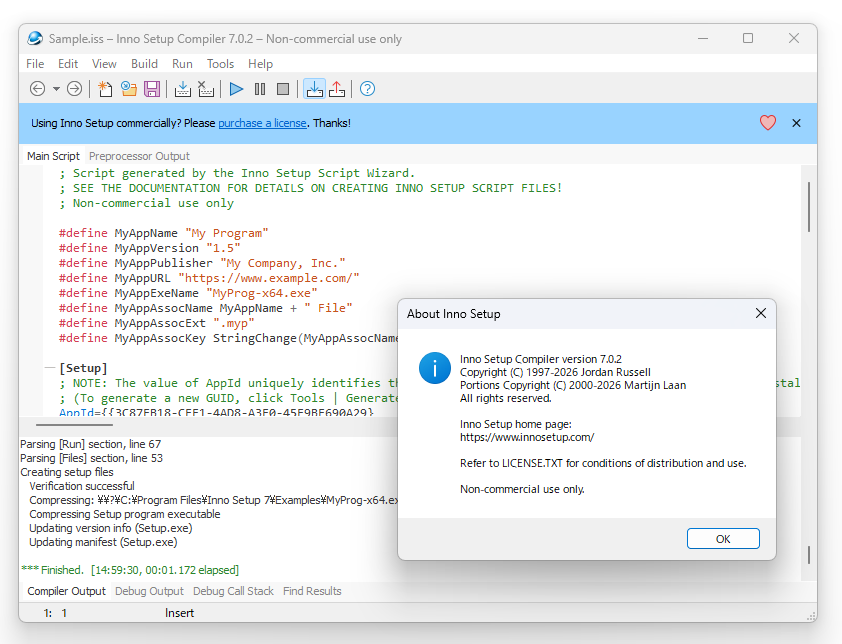Viewport: 842px width, 644px height.
Task: Maximize the Inno Setup Compiler window
Action: 747,38
